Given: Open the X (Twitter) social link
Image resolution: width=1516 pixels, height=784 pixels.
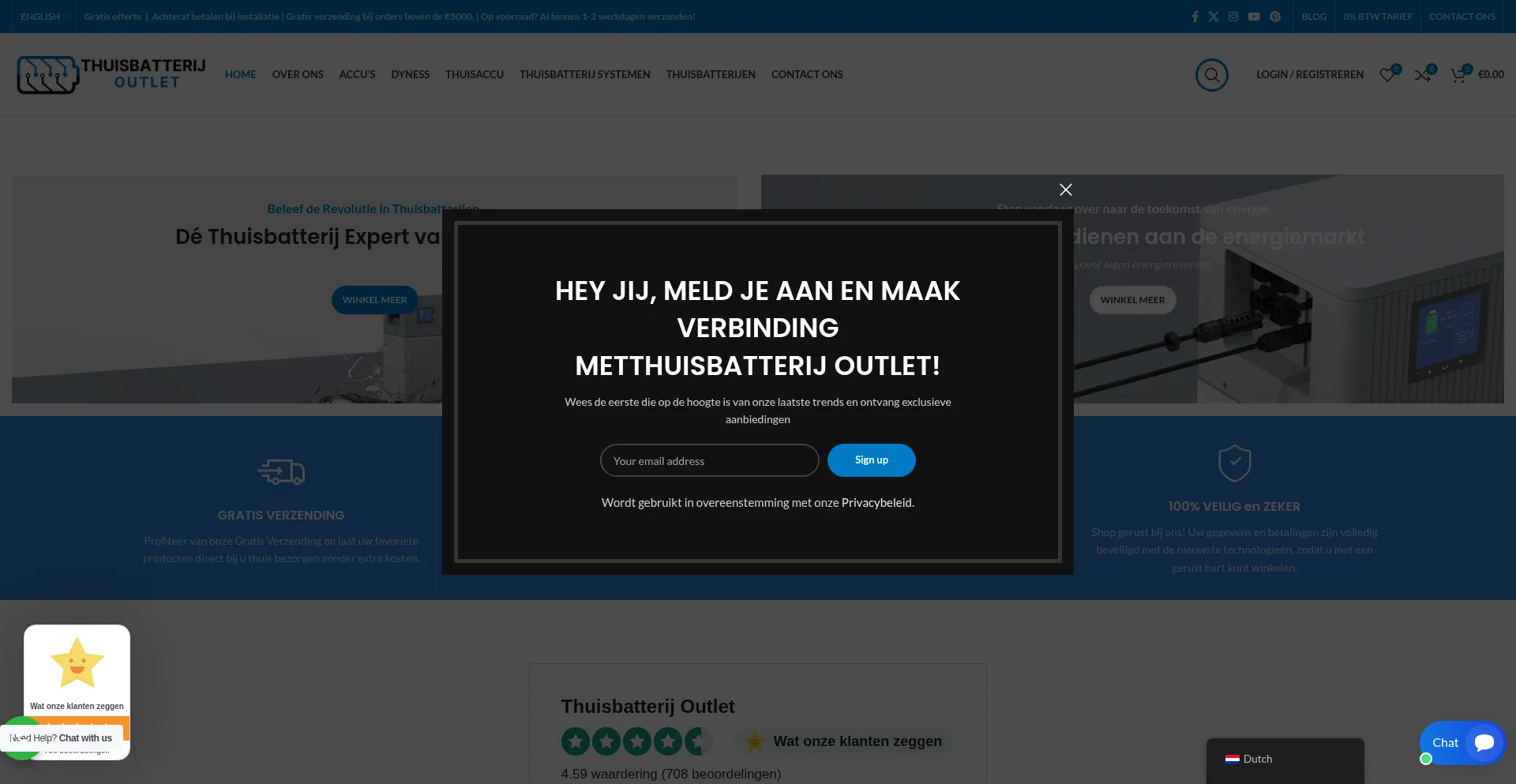Looking at the screenshot, I should coord(1214,17).
